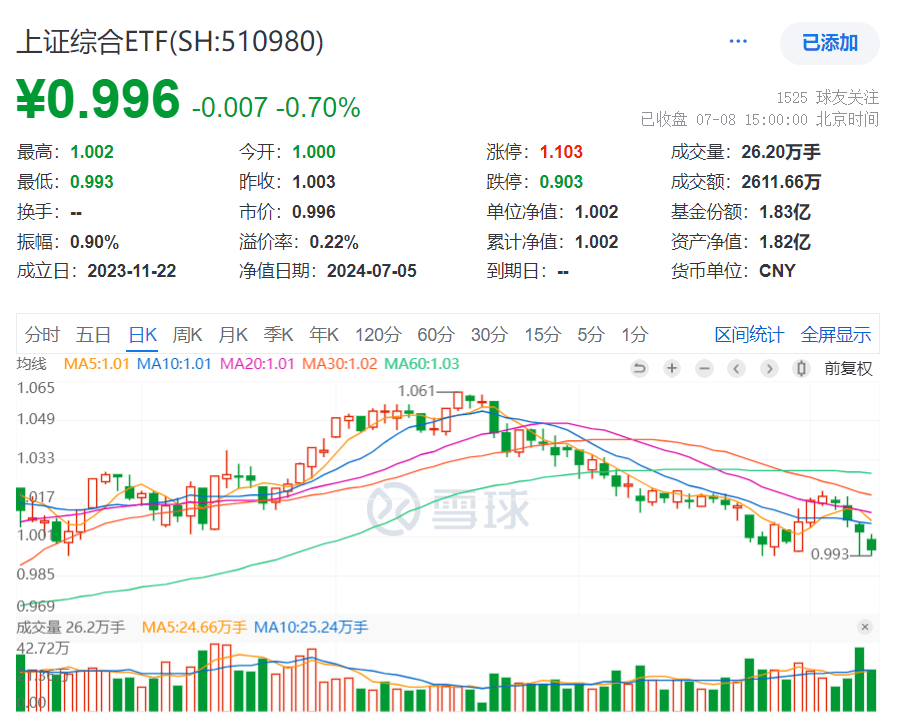The image size is (901, 714).
Task: Click the 溢价率 value 0.22%
Action: [x=334, y=242]
